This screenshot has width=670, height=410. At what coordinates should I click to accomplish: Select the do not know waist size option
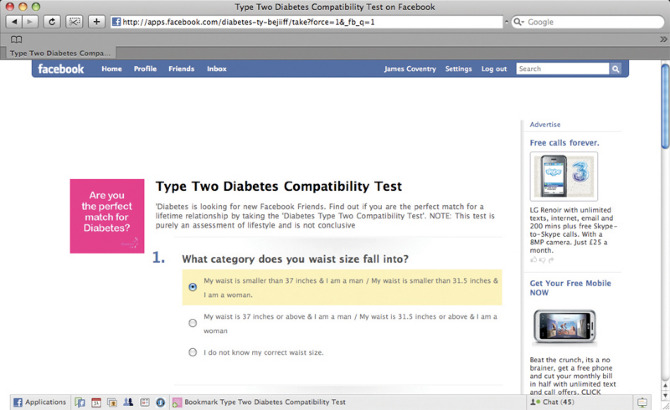pyautogui.click(x=193, y=352)
